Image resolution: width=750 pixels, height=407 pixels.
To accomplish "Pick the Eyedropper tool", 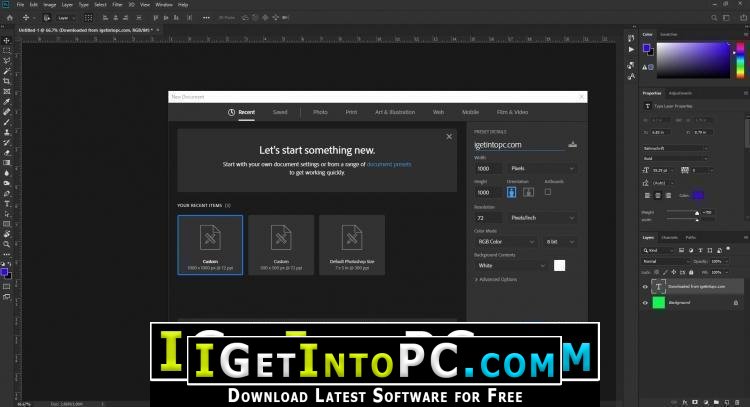I will point(7,101).
